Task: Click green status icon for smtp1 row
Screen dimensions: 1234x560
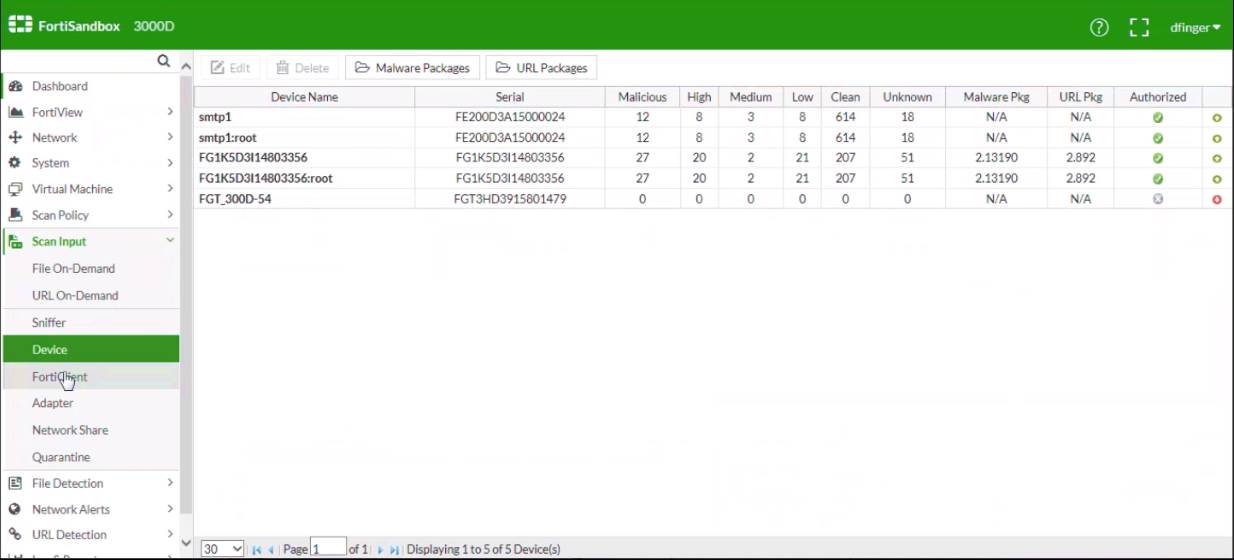Action: pos(1217,118)
